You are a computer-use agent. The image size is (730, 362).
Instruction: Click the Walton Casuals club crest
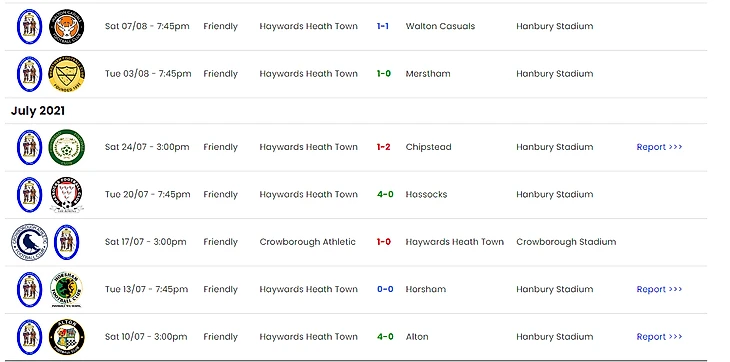tap(67, 27)
